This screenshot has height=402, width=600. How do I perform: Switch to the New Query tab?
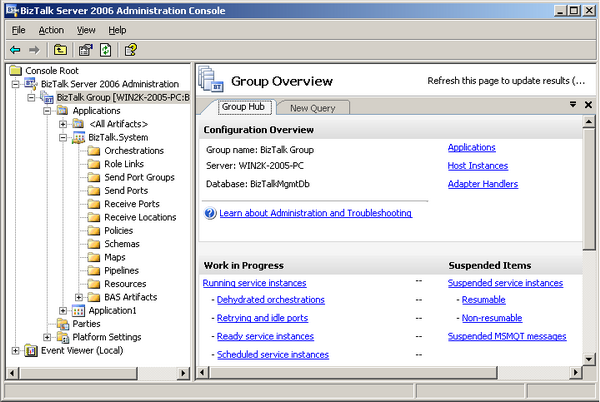[313, 108]
